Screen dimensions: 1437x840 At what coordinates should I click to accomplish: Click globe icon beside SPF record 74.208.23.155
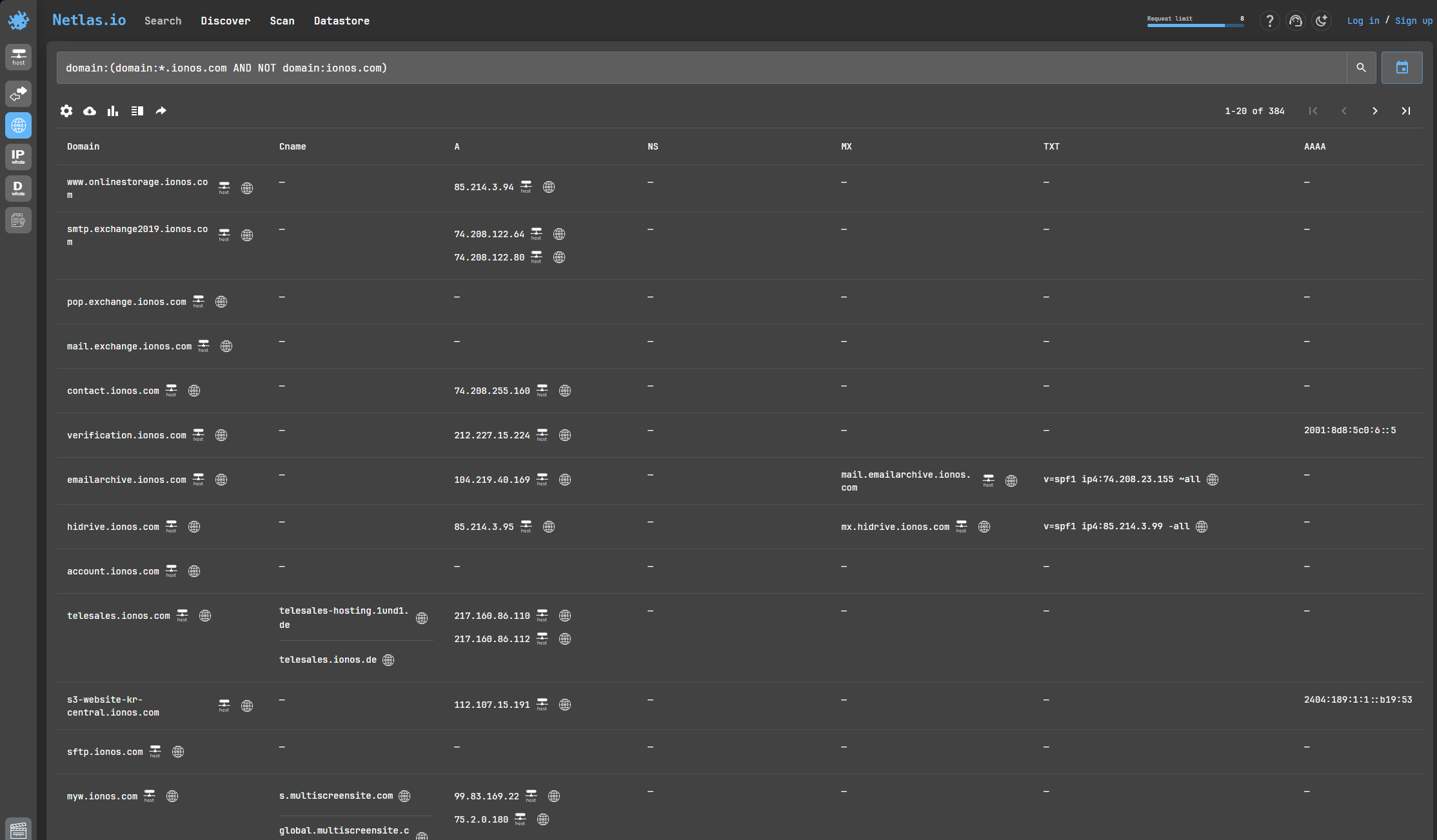click(x=1213, y=480)
